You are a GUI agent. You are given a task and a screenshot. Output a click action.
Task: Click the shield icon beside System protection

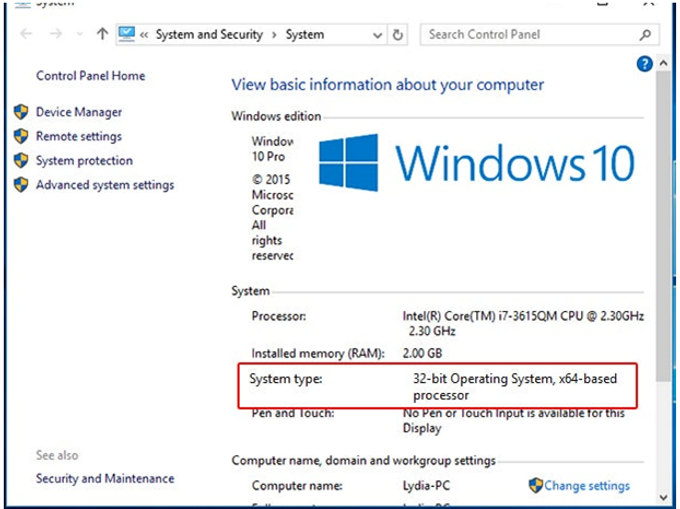coord(21,160)
